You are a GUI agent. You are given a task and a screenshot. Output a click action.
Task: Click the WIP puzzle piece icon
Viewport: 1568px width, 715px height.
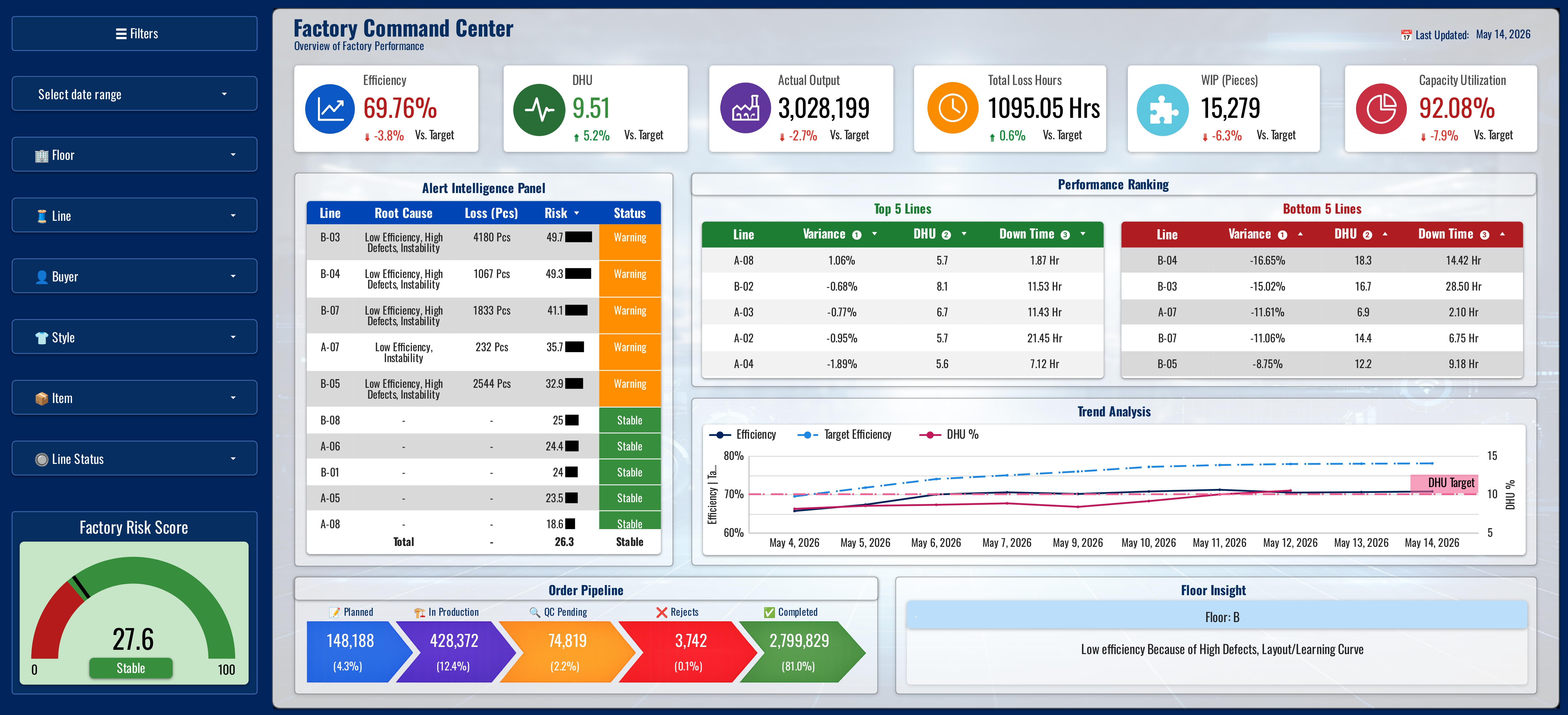pos(1162,110)
